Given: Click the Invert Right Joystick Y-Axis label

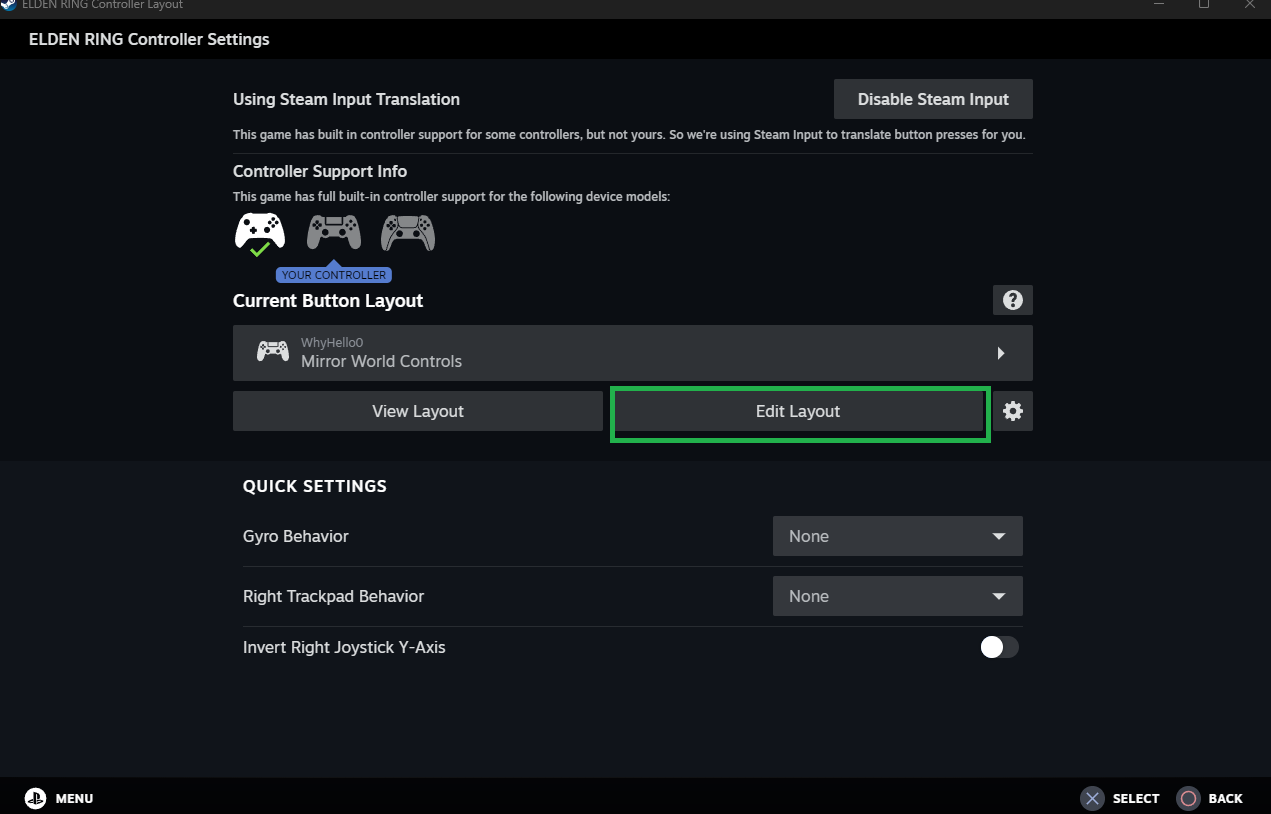Looking at the screenshot, I should pos(344,647).
